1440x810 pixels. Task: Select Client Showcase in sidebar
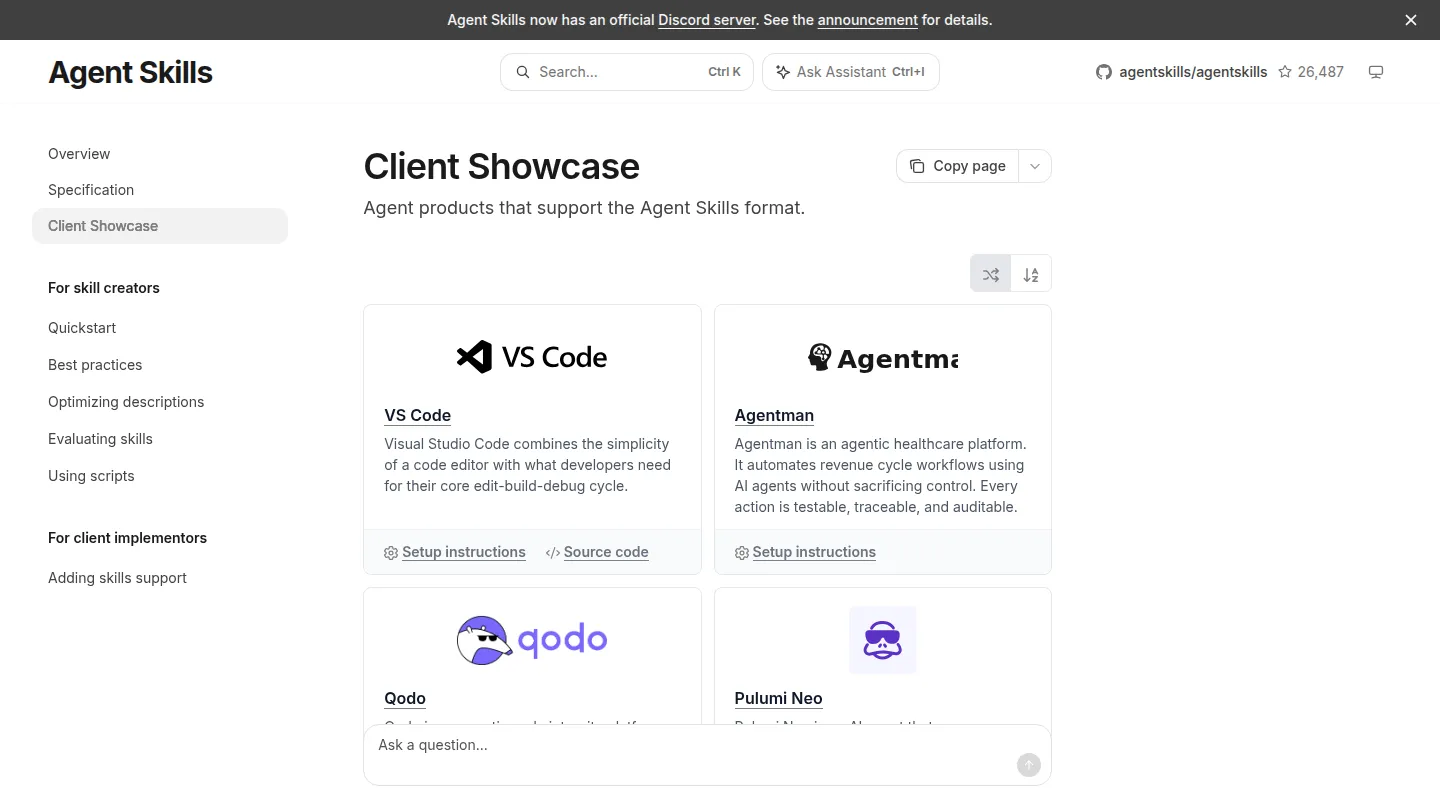pos(160,226)
